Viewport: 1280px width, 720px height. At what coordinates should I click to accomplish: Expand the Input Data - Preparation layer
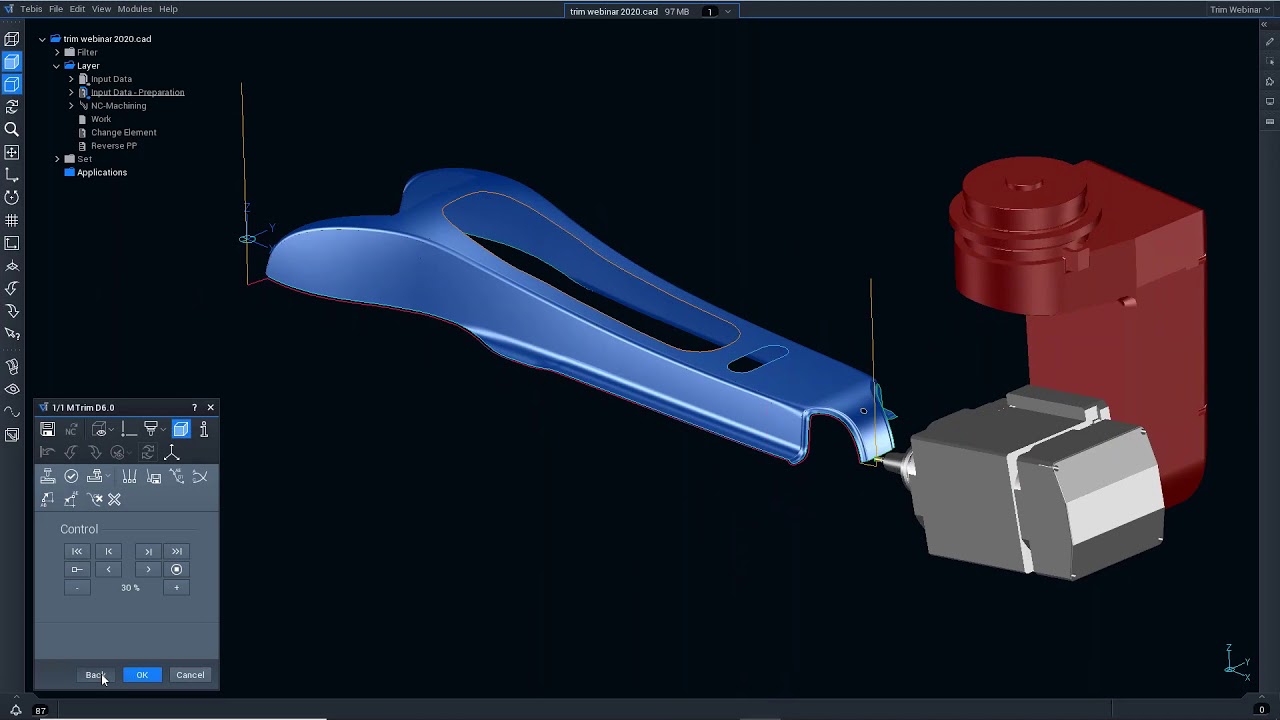click(x=71, y=92)
